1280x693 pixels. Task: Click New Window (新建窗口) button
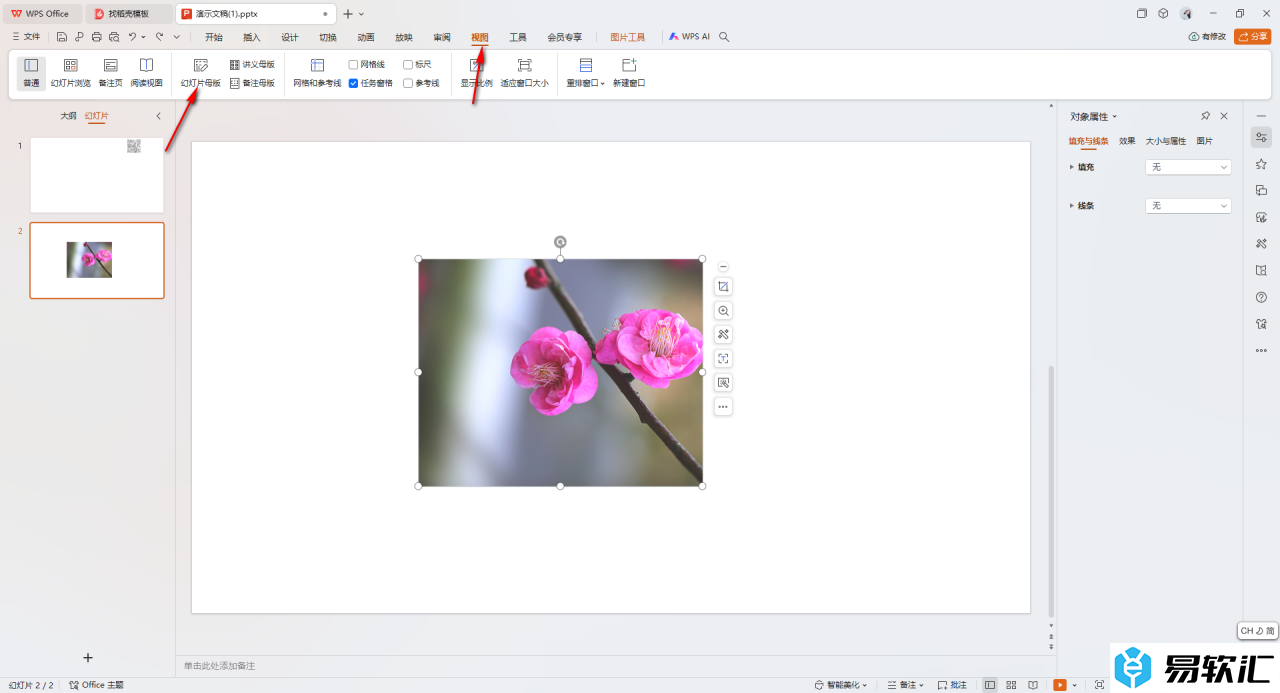pyautogui.click(x=629, y=73)
